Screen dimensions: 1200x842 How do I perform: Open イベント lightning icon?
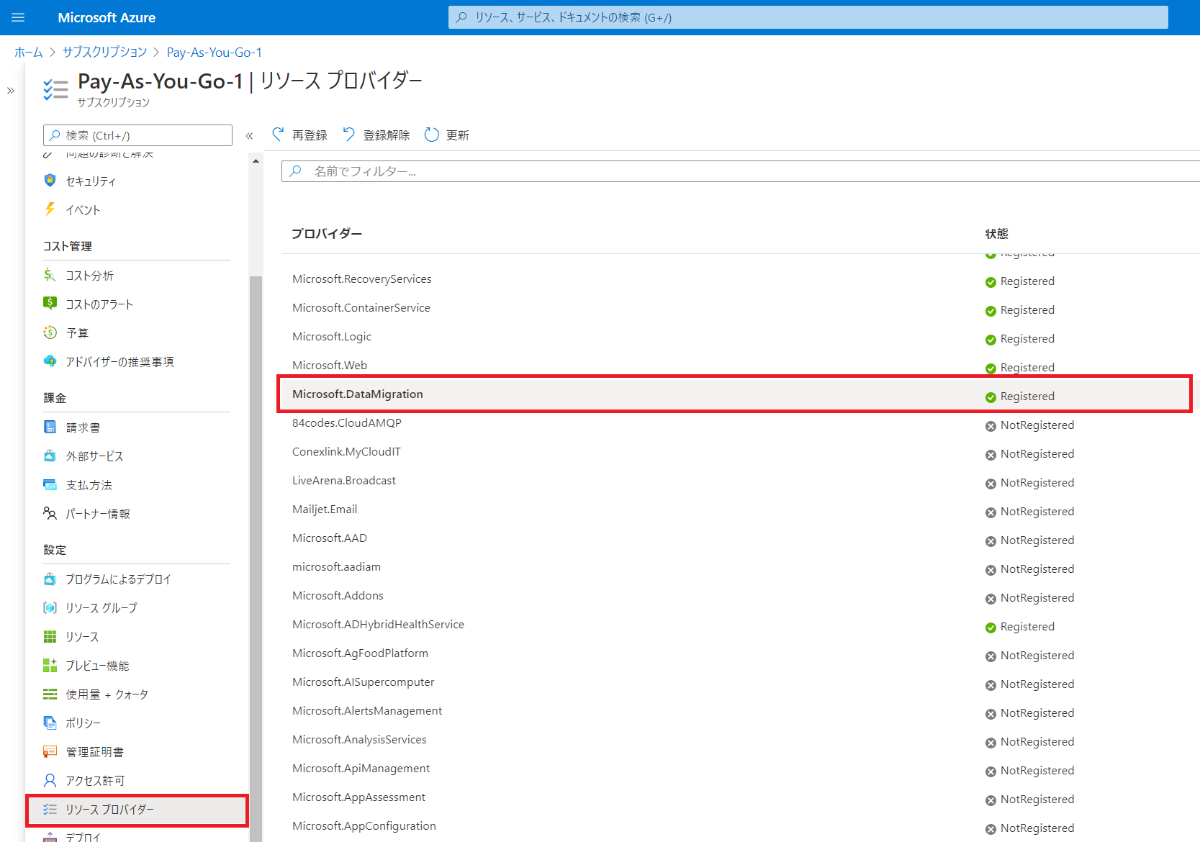pyautogui.click(x=50, y=209)
